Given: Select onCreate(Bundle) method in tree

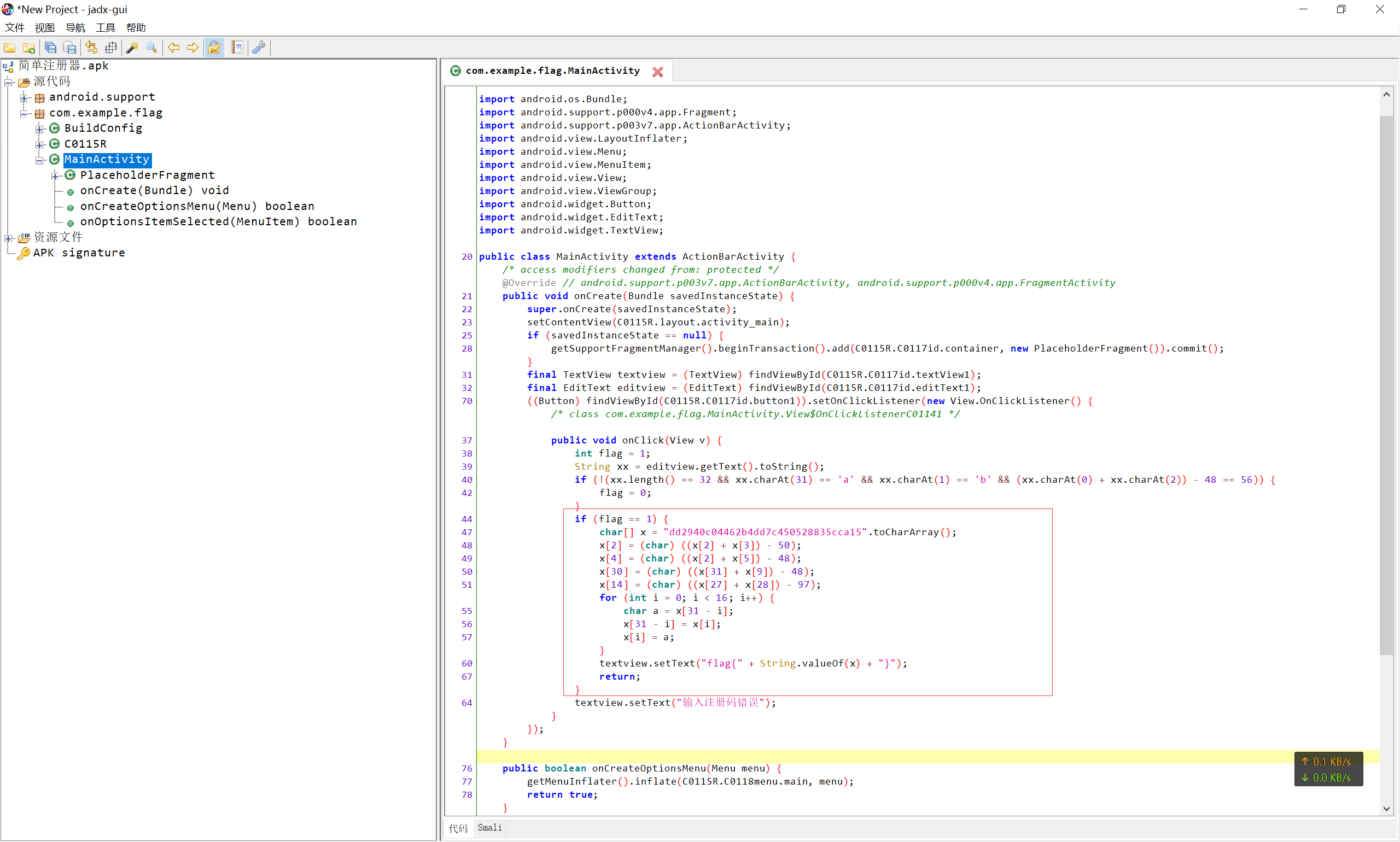Looking at the screenshot, I should pyautogui.click(x=154, y=191).
